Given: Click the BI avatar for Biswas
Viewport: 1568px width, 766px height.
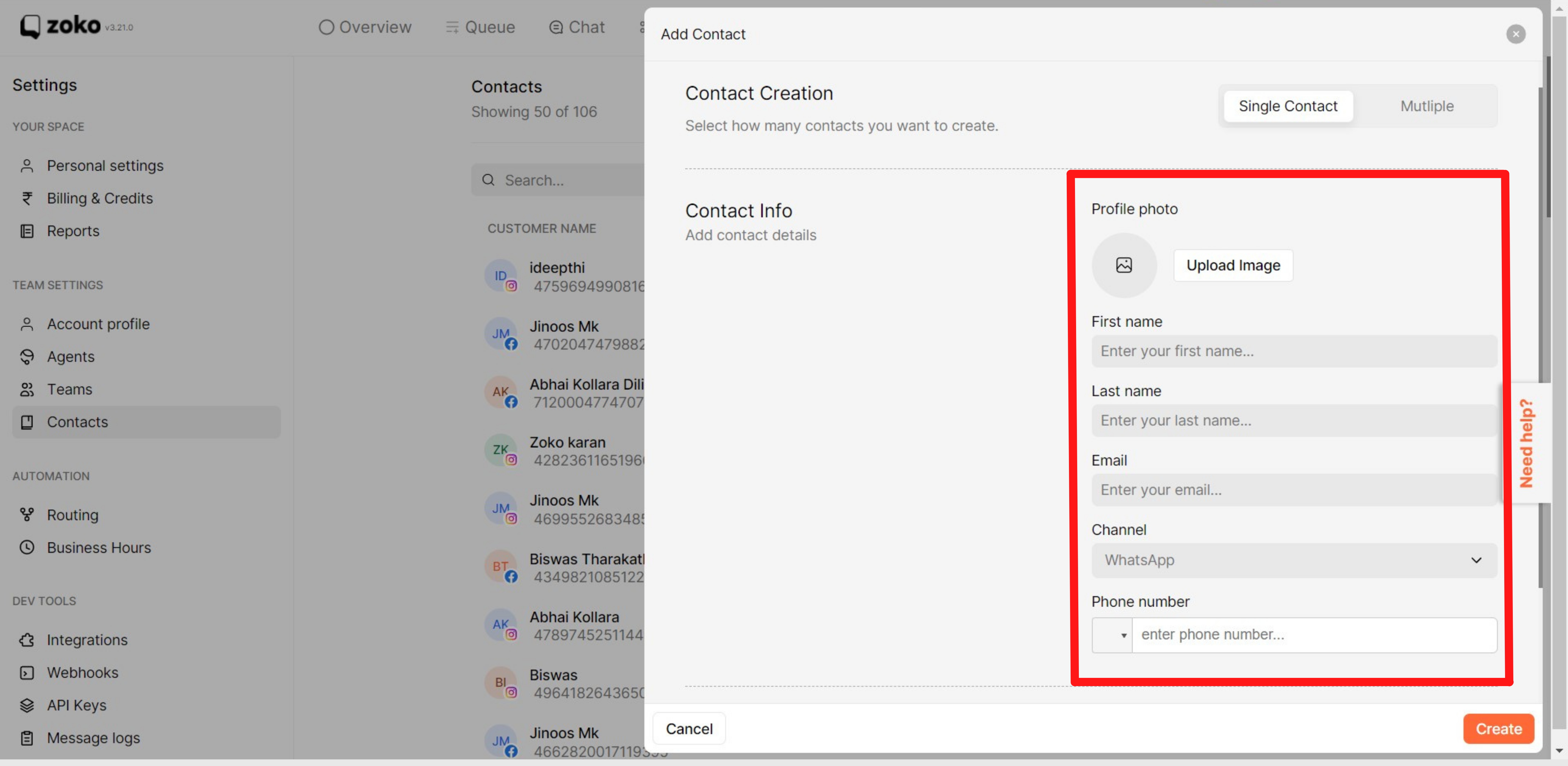Looking at the screenshot, I should click(x=500, y=683).
